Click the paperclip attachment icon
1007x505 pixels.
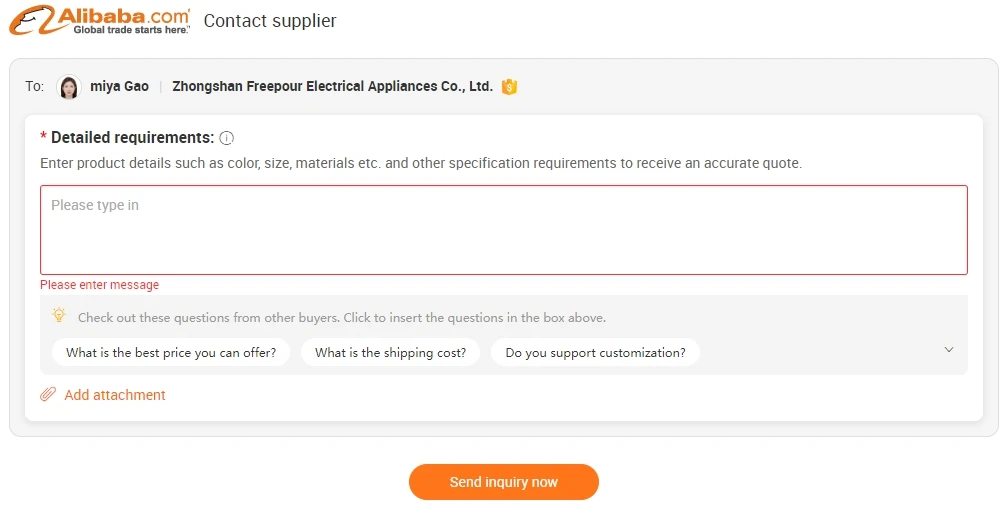48,395
